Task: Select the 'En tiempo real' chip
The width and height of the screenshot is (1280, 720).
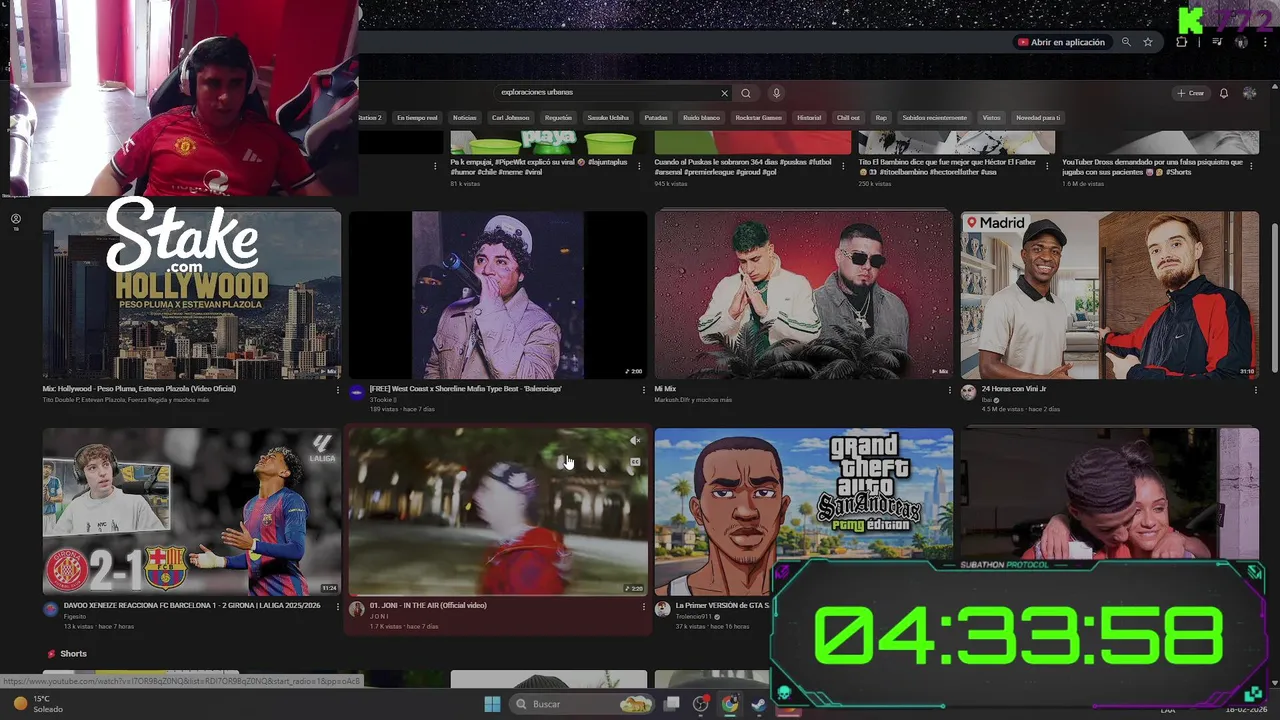Action: [x=417, y=117]
